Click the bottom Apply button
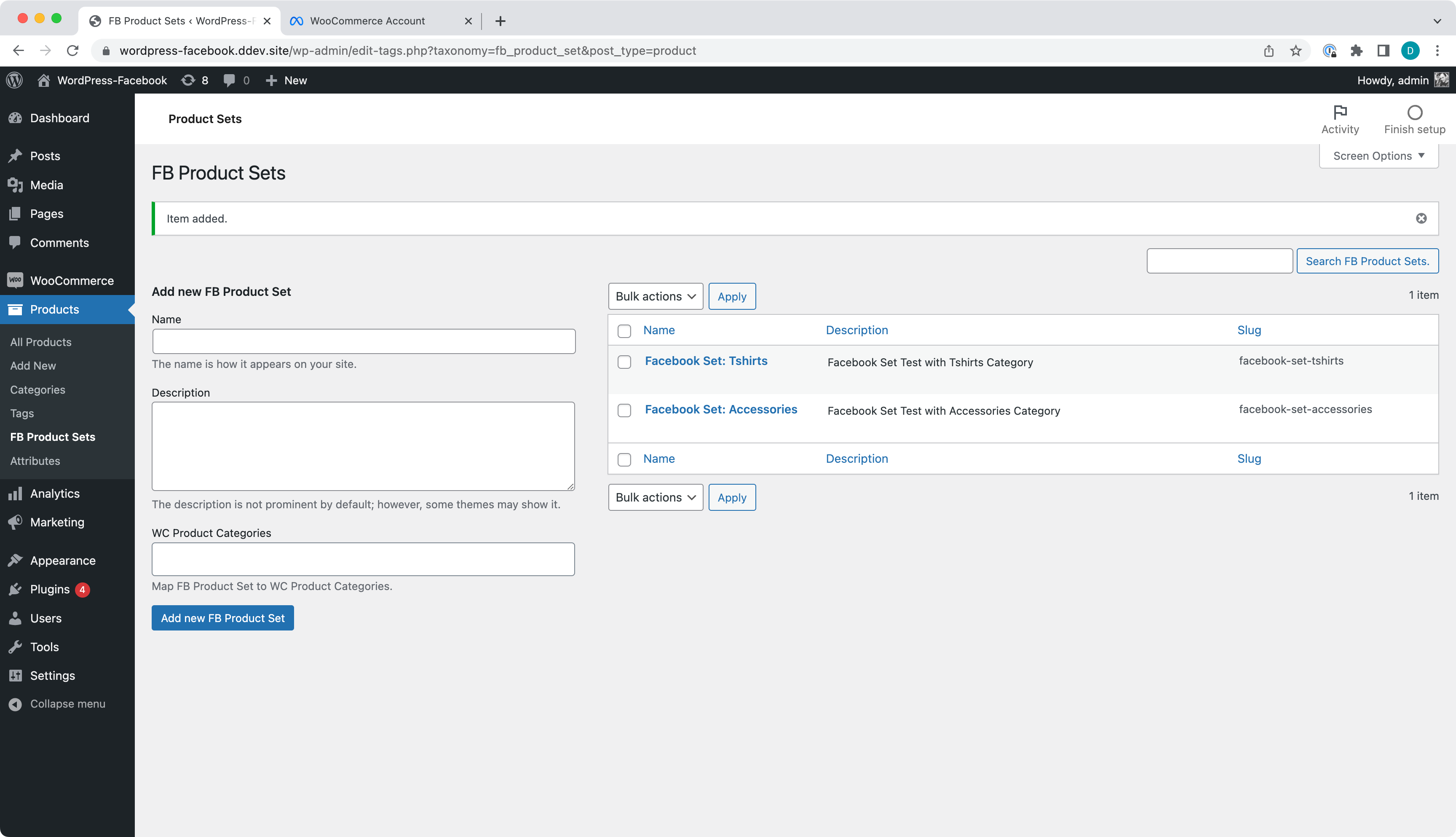The height and width of the screenshot is (837, 1456). [x=732, y=497]
